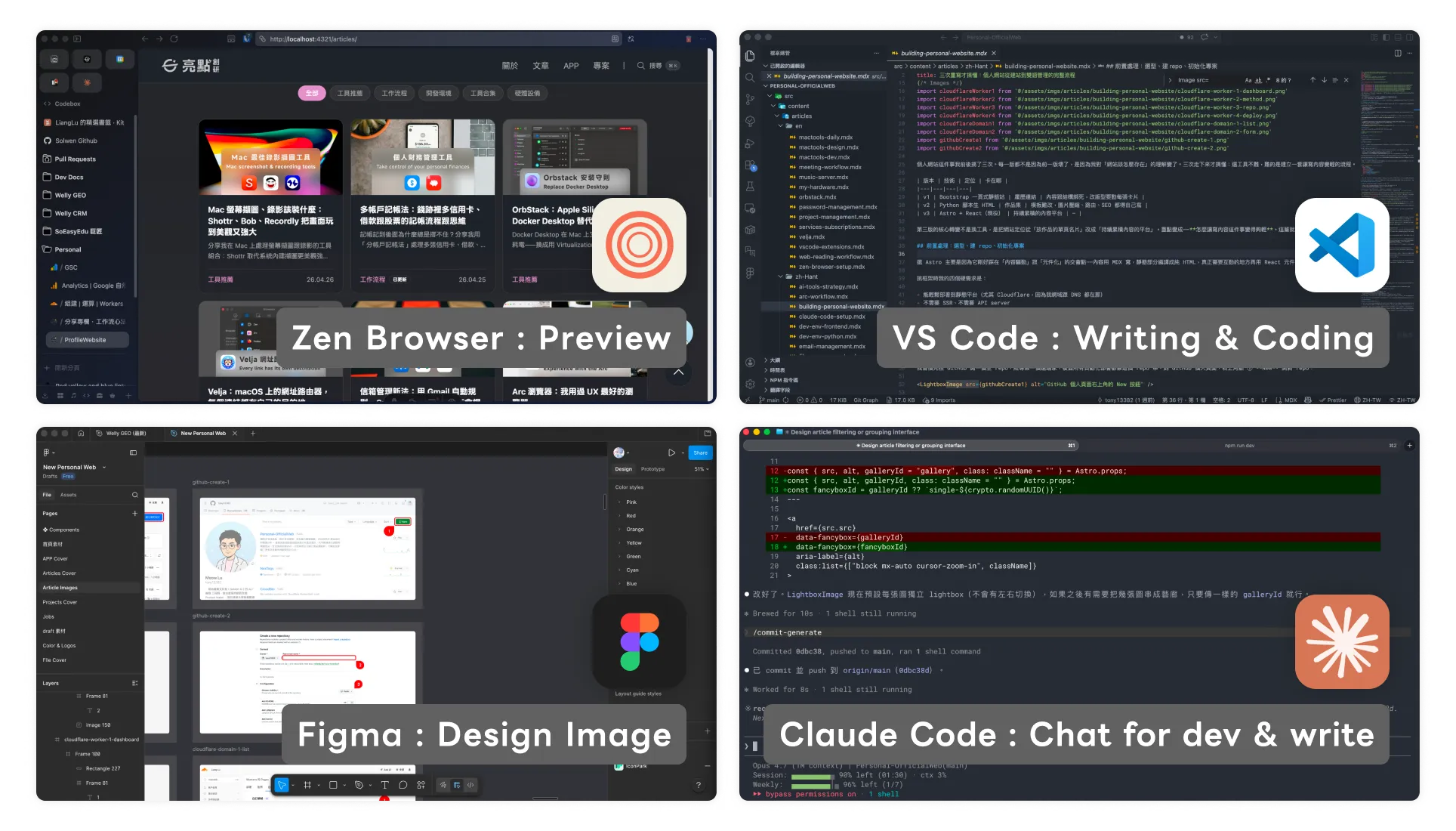Open the Actions tool in Figma toolbar
1456x831 pixels.
coord(421,785)
